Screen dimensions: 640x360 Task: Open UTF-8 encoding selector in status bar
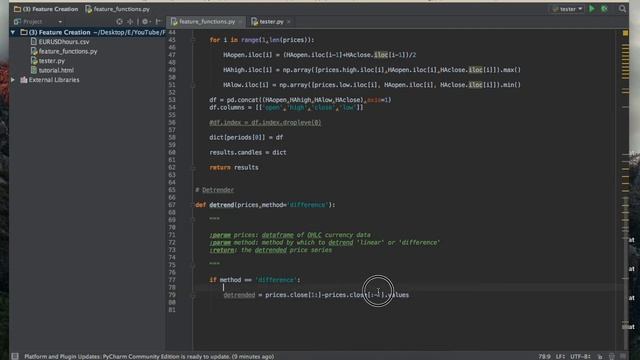click(x=580, y=356)
